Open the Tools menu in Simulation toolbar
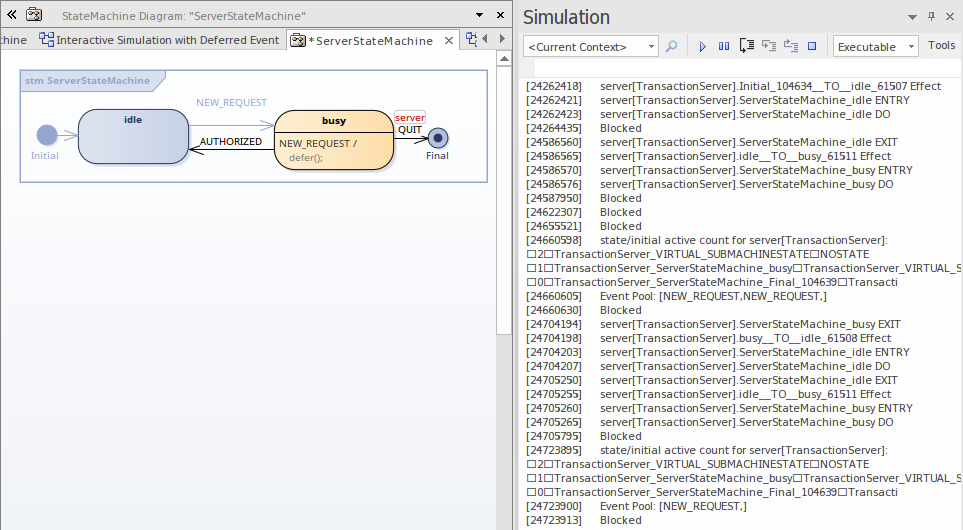963x530 pixels. tap(941, 46)
